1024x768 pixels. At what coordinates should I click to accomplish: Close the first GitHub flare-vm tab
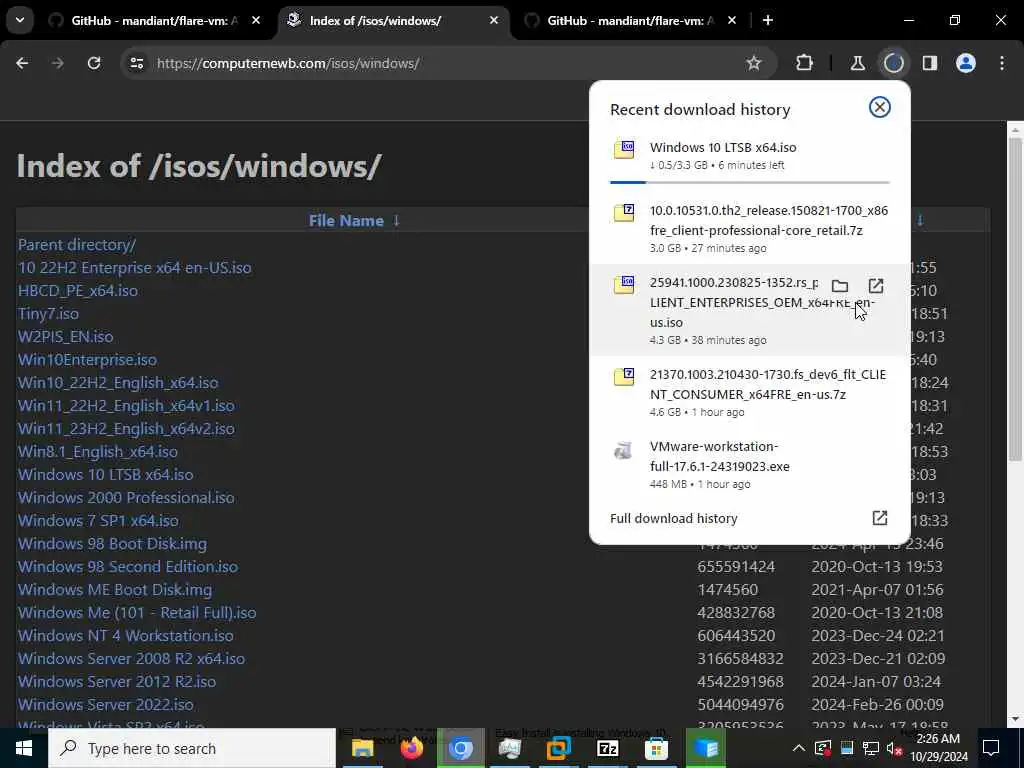point(256,20)
